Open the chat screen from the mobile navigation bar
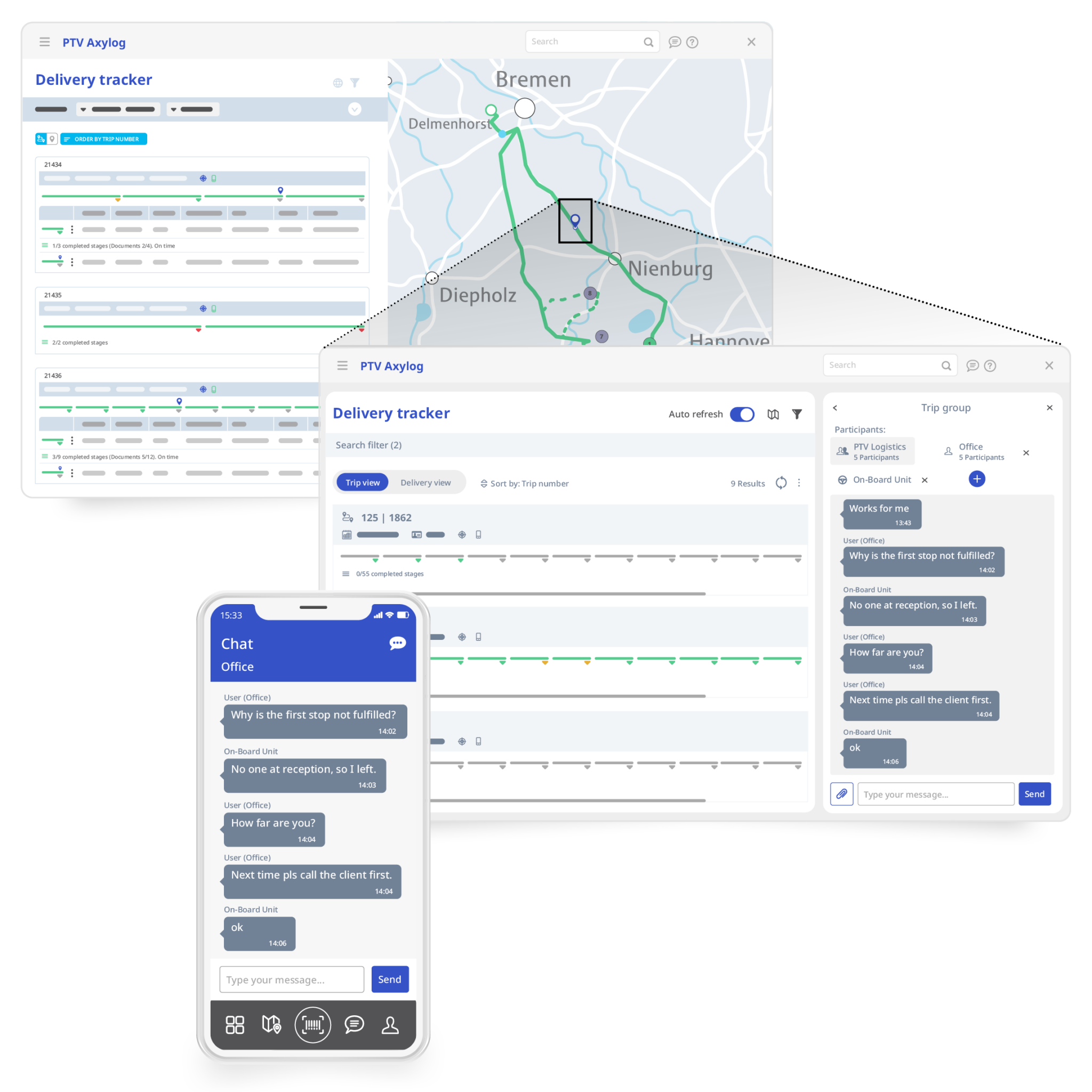Viewport: 1092px width, 1092px height. (x=354, y=1024)
